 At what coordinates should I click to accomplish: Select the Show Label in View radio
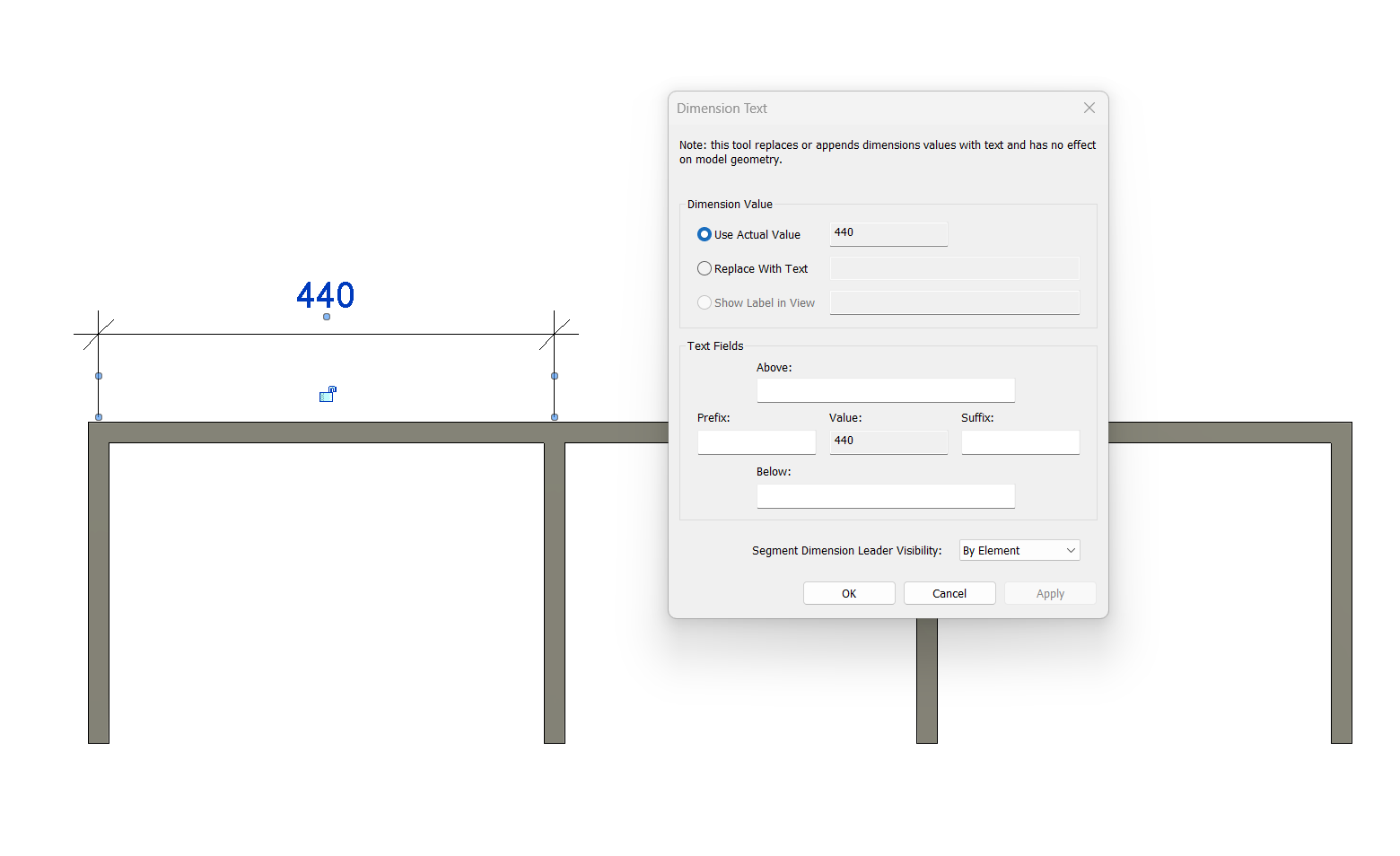coord(704,302)
